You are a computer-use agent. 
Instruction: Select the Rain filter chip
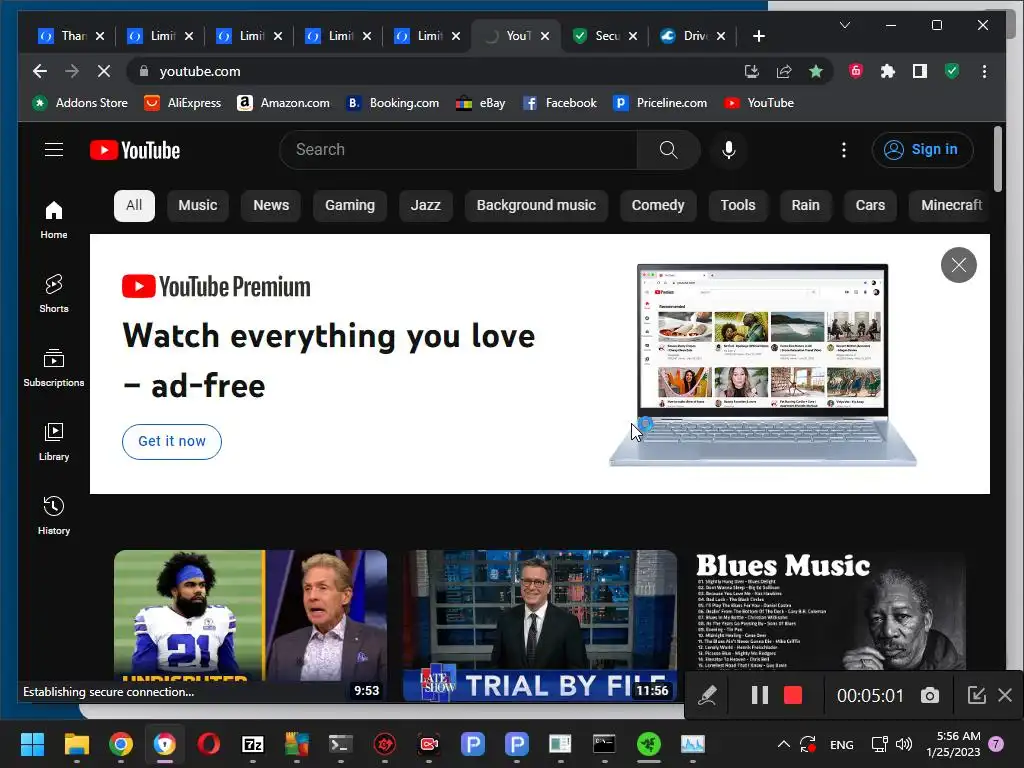click(805, 205)
